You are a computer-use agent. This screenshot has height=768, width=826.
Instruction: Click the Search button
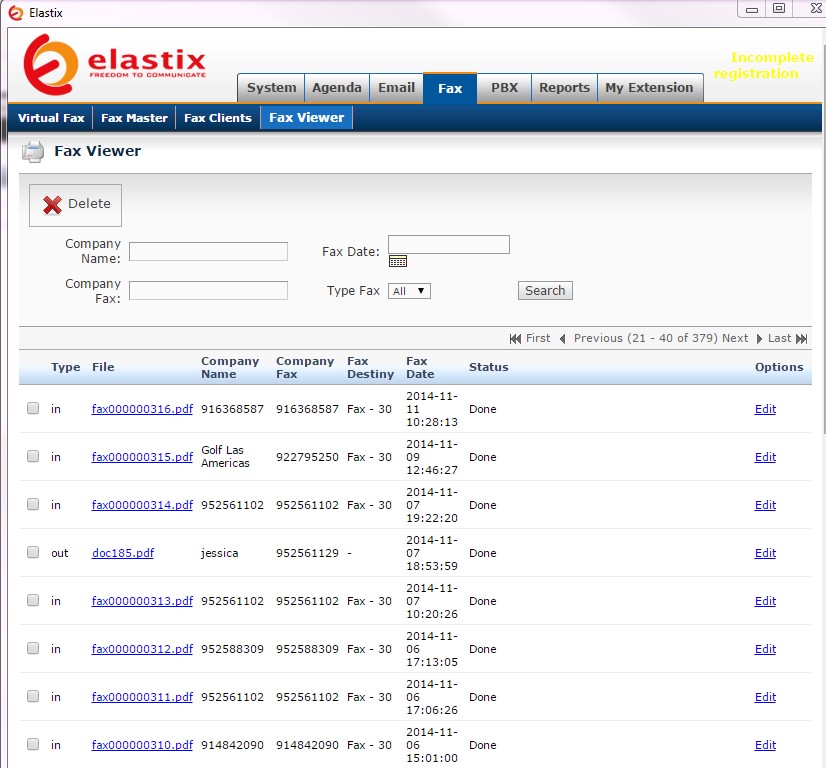click(545, 291)
